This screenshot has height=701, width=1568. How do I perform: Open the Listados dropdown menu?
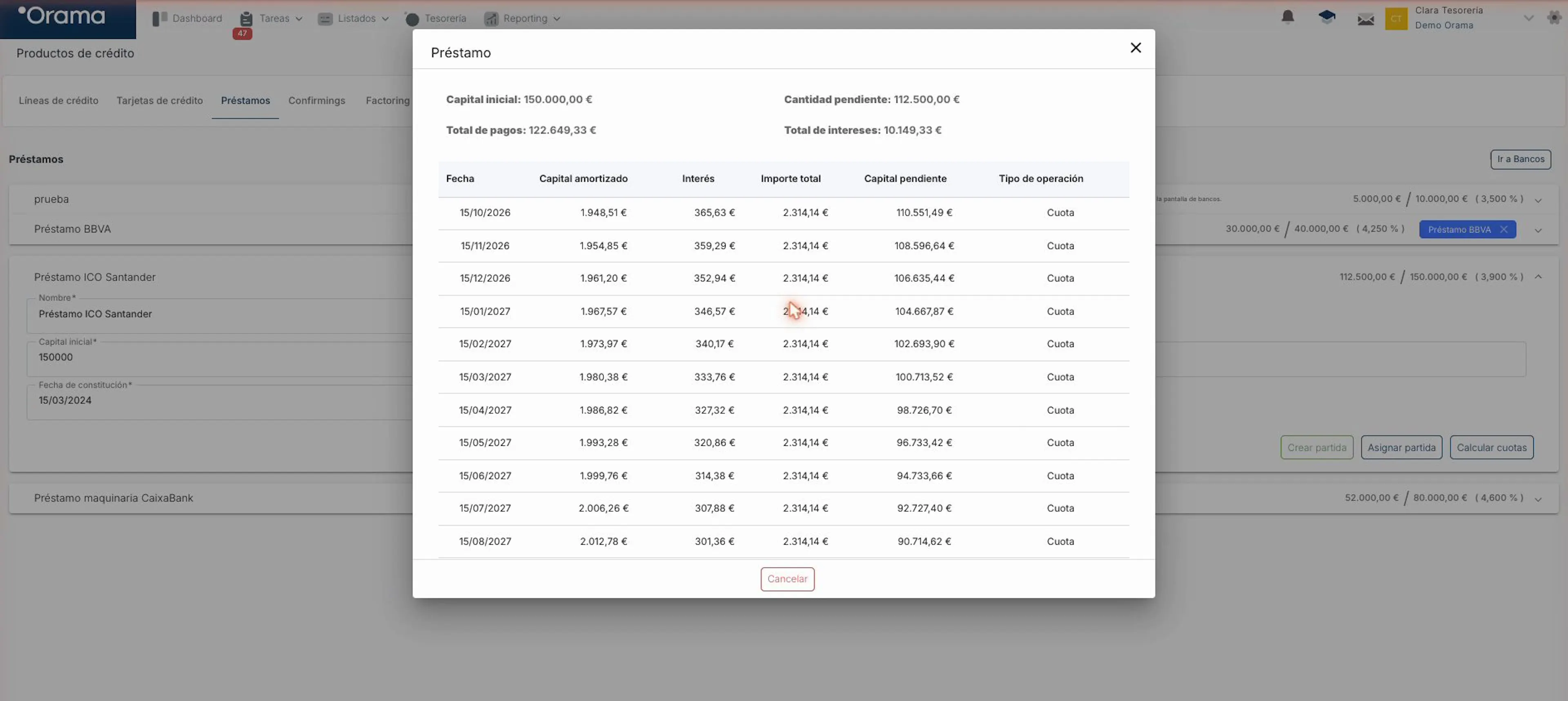(x=354, y=18)
